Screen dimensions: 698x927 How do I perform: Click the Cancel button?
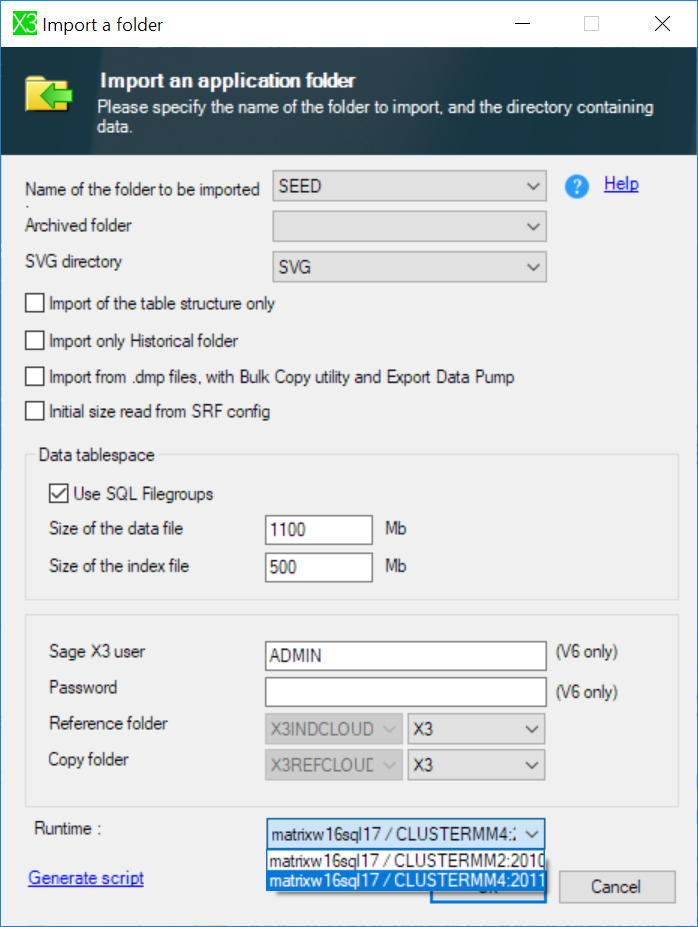tap(616, 886)
